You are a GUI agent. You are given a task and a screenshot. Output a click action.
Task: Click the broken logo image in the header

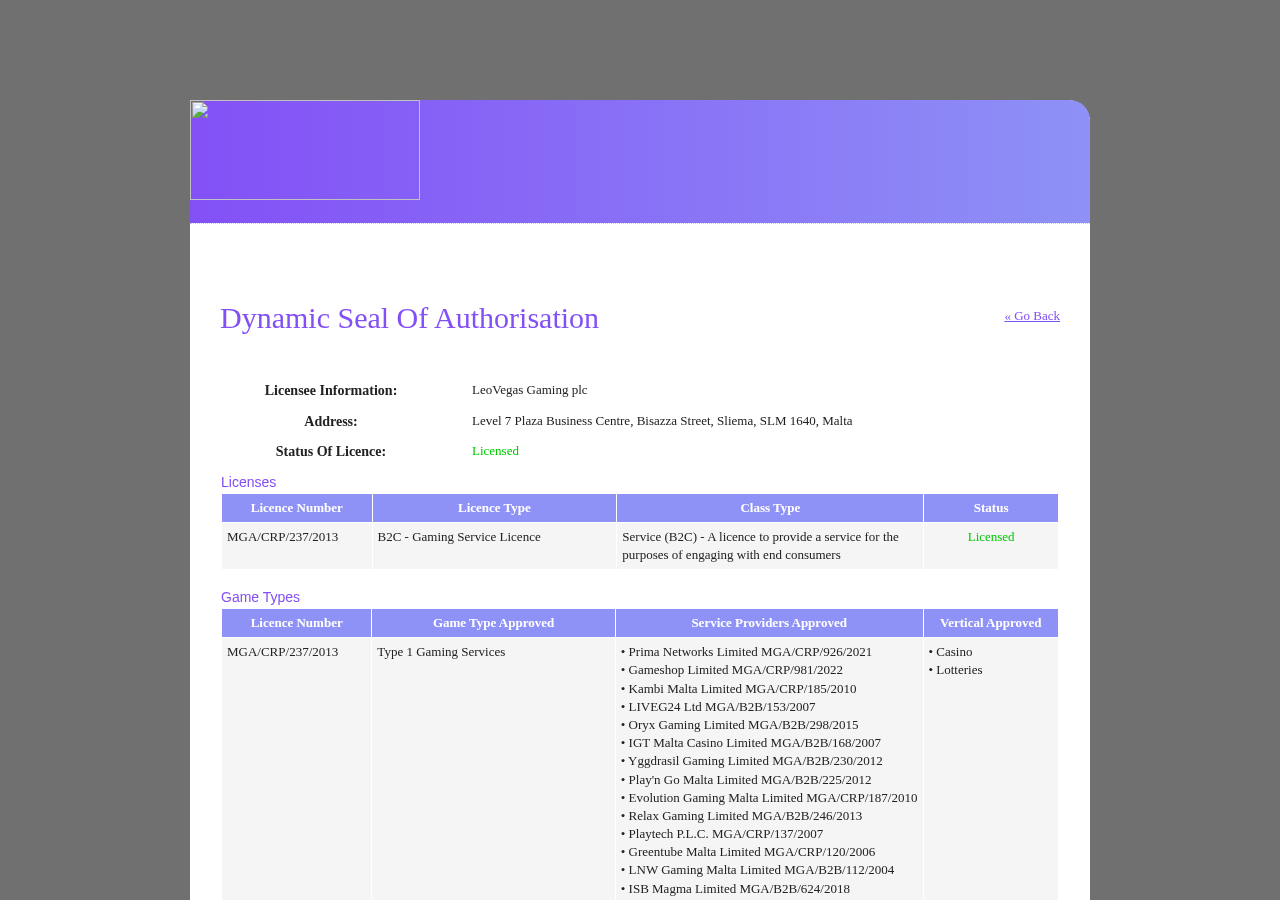[305, 150]
